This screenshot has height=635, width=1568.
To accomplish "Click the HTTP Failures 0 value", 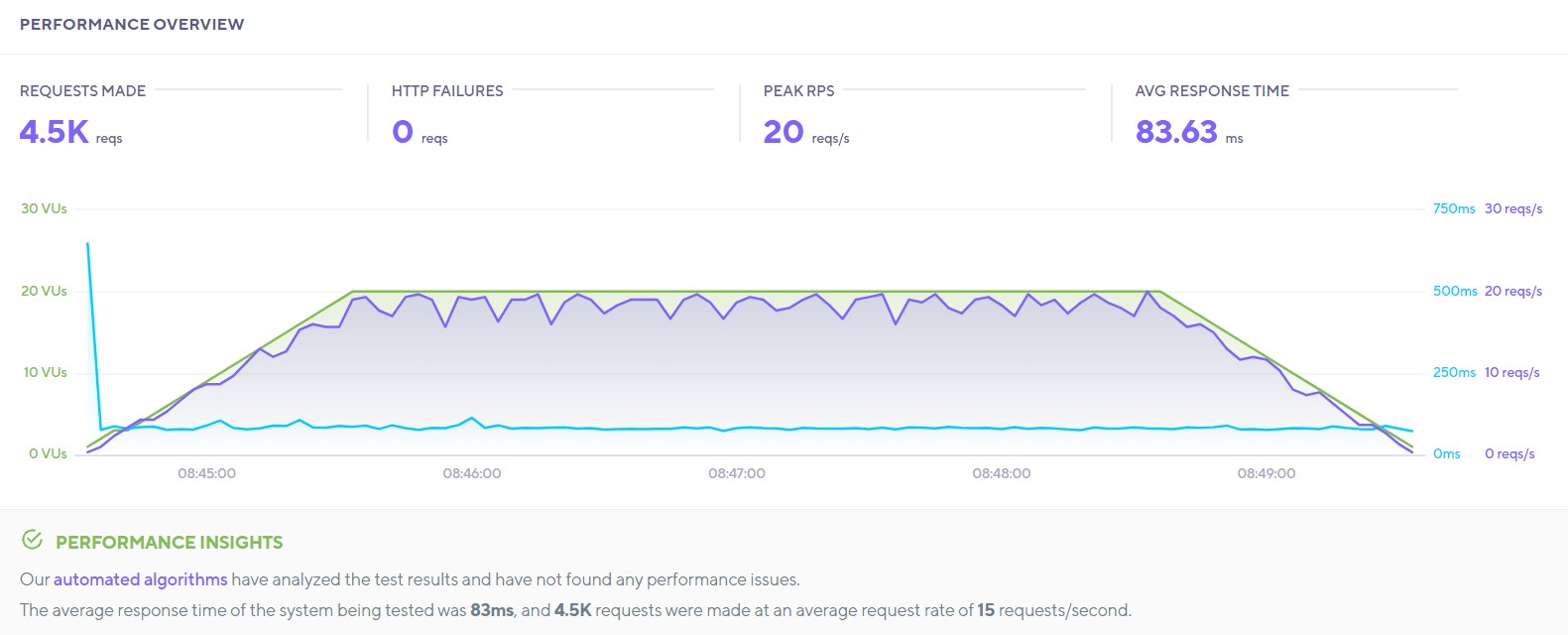I will click(403, 132).
